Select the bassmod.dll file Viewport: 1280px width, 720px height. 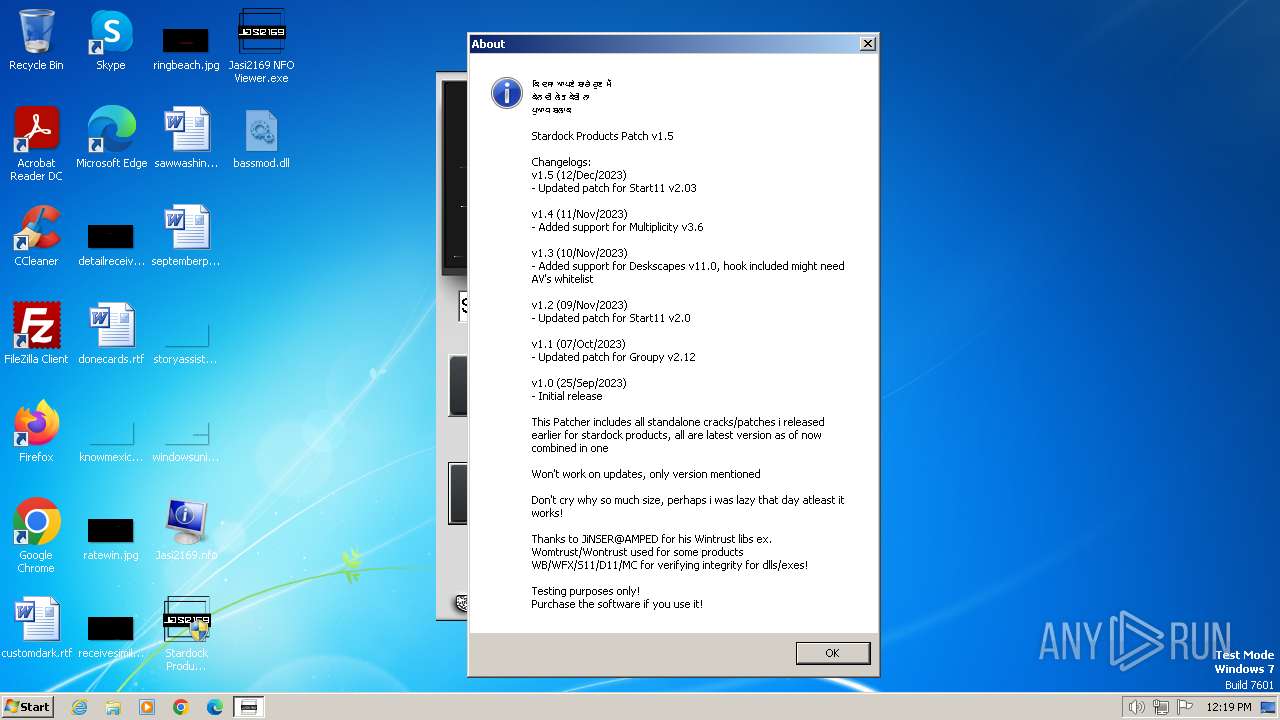pos(261,138)
